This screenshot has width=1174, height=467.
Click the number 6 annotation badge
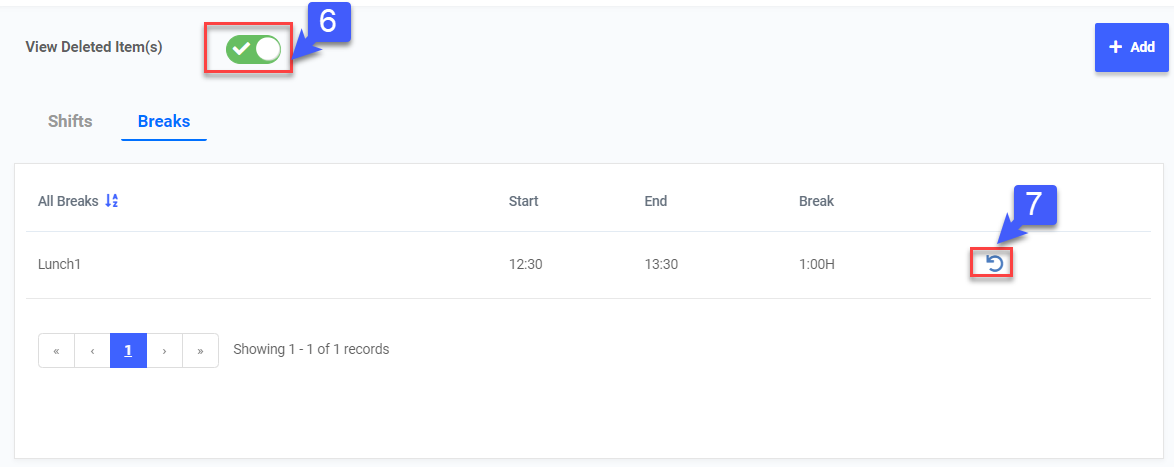(327, 23)
